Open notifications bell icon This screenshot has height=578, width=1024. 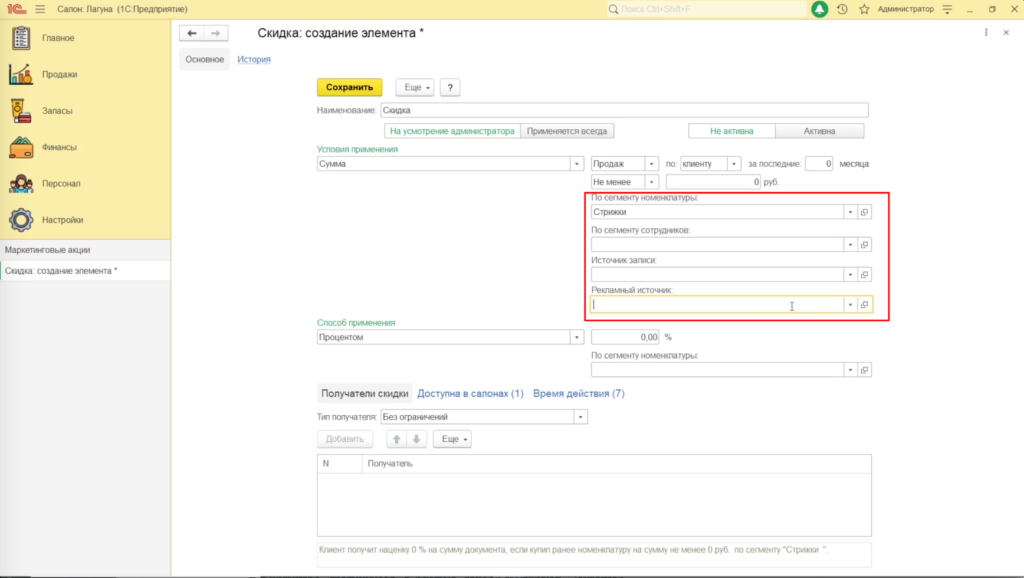pos(820,9)
